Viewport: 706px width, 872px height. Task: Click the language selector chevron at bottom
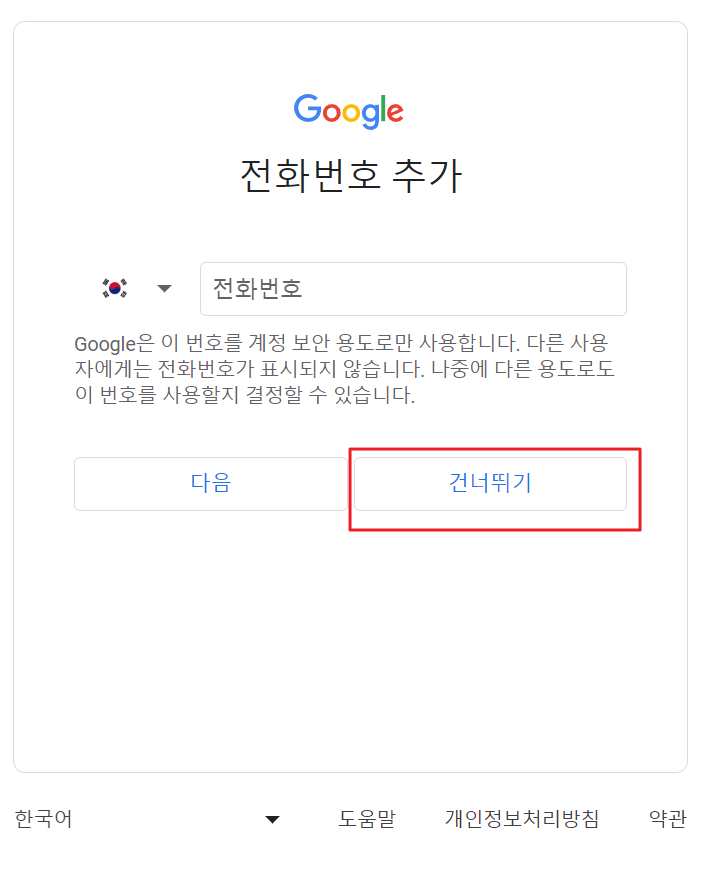(270, 818)
